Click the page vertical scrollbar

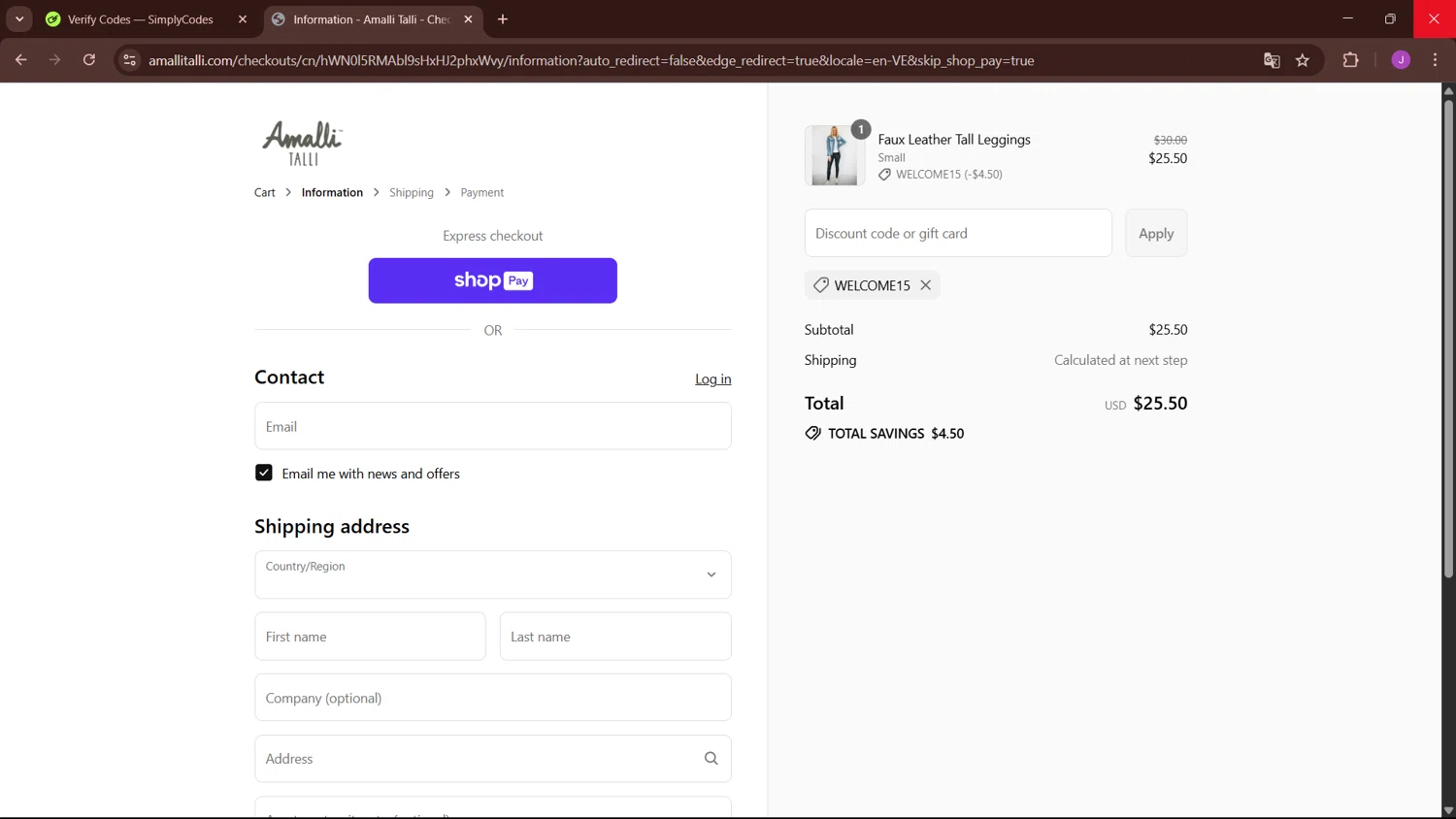[1448, 340]
